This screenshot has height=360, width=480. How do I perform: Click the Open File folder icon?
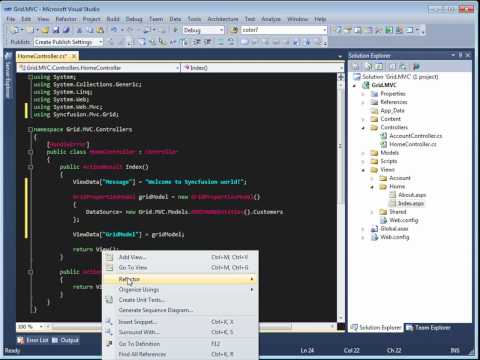point(45,30)
